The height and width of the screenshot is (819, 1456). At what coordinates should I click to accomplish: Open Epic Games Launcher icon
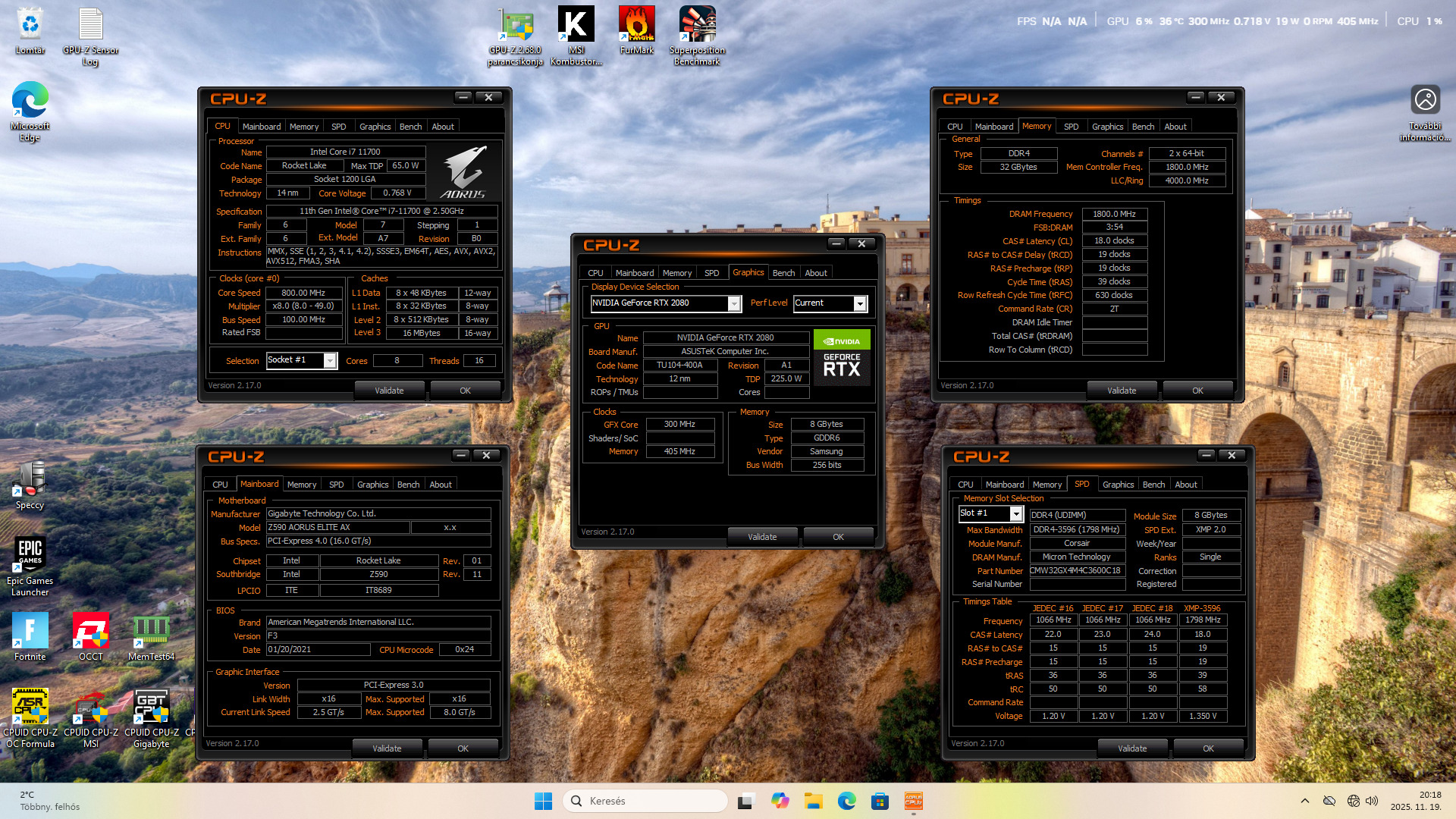point(30,555)
